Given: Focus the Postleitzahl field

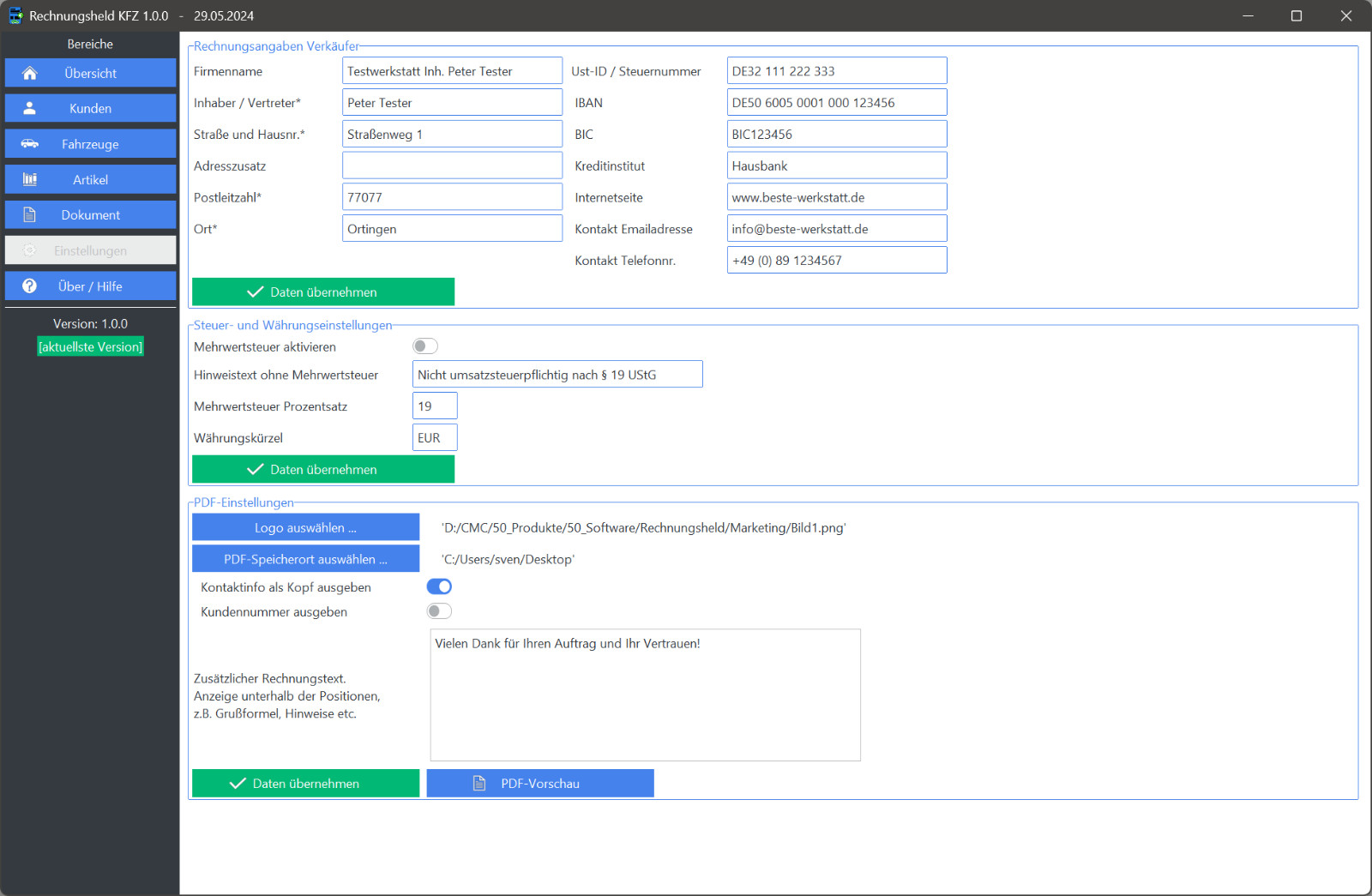Looking at the screenshot, I should tap(452, 197).
